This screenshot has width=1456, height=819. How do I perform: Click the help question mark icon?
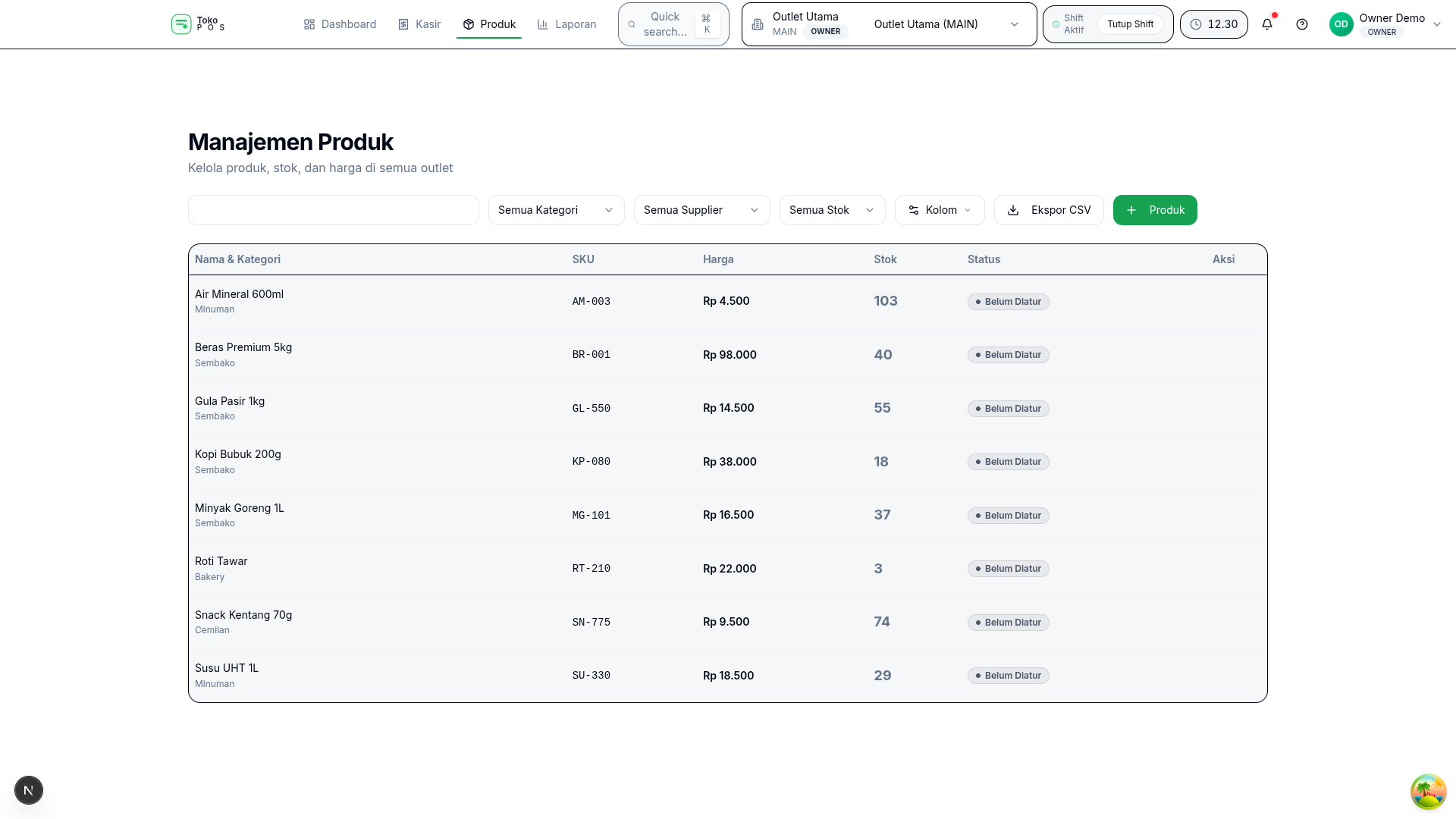(1302, 24)
